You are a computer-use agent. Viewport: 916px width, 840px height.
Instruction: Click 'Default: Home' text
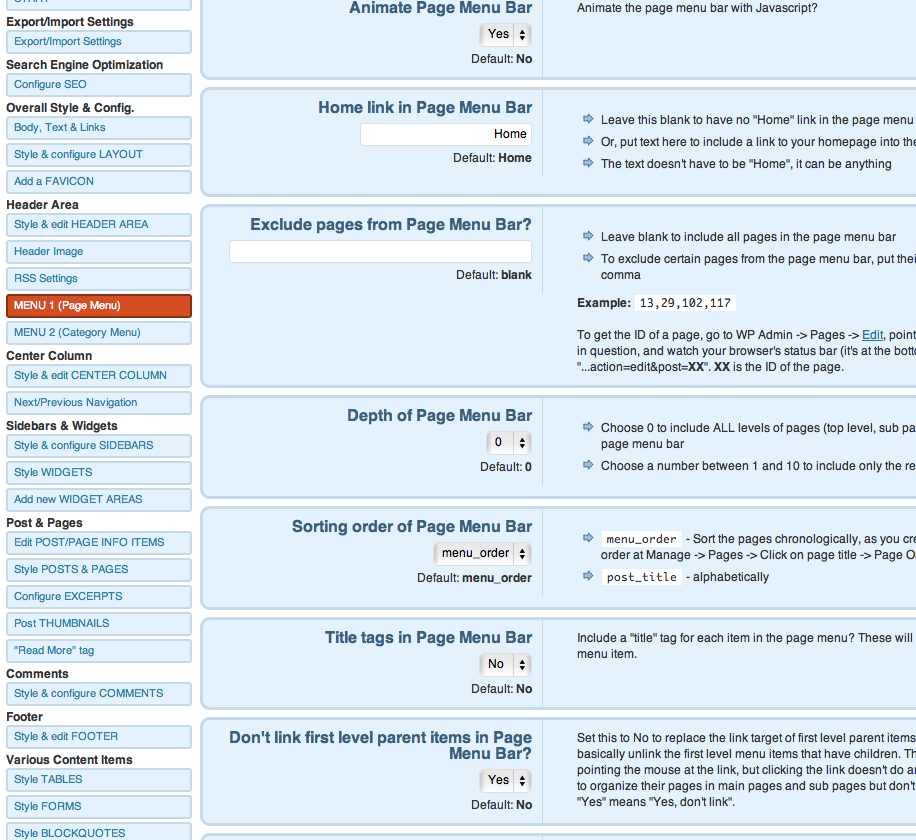[492, 158]
